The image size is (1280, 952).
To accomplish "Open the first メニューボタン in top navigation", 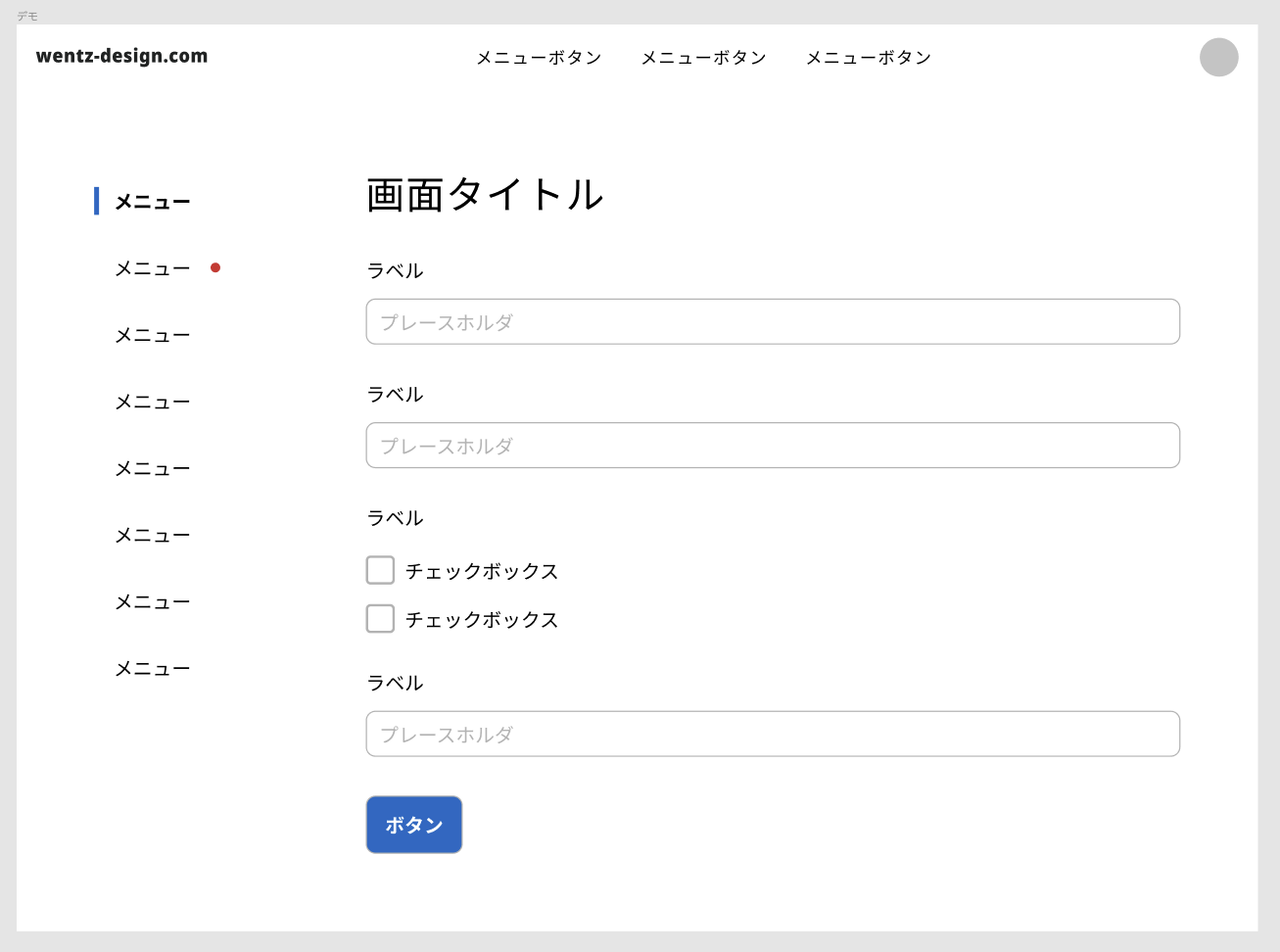I will pos(539,58).
